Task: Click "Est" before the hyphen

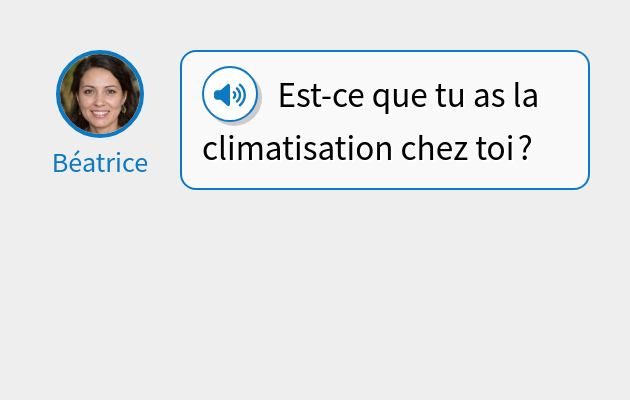Action: [296, 97]
